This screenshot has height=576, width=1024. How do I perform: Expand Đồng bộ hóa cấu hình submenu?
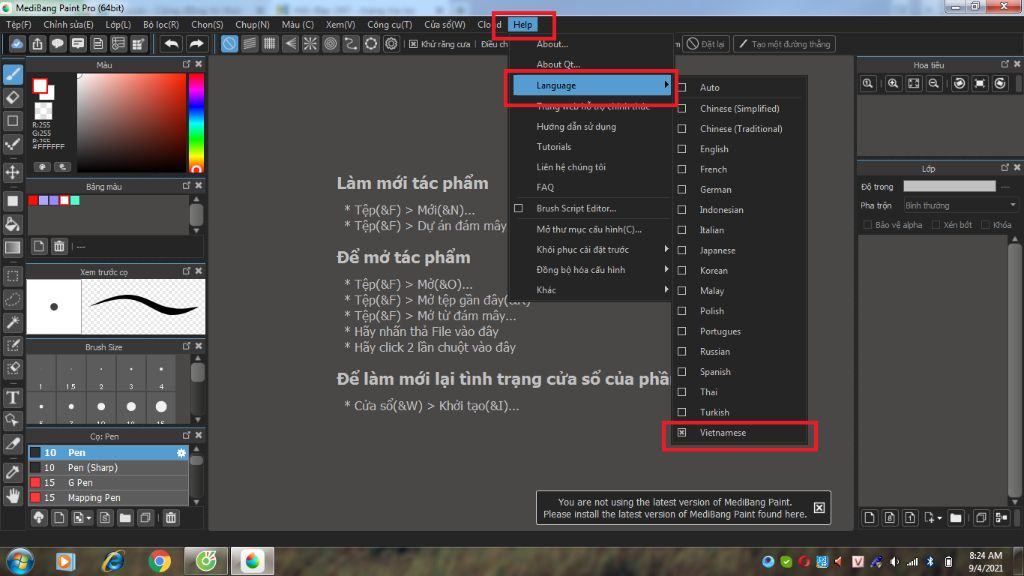(x=592, y=270)
